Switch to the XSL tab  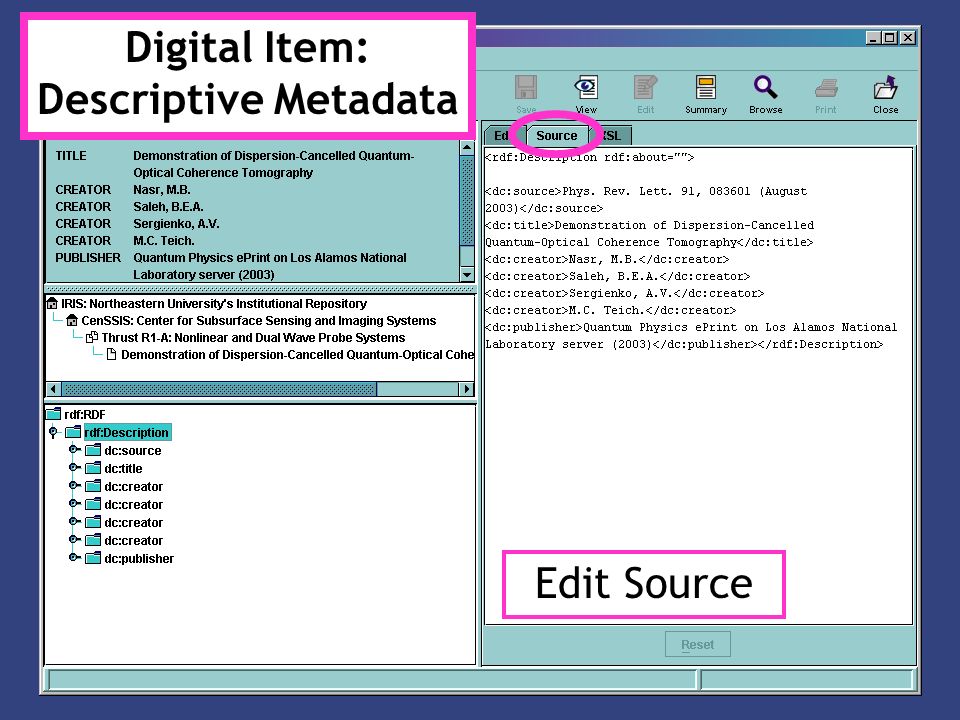[x=610, y=135]
